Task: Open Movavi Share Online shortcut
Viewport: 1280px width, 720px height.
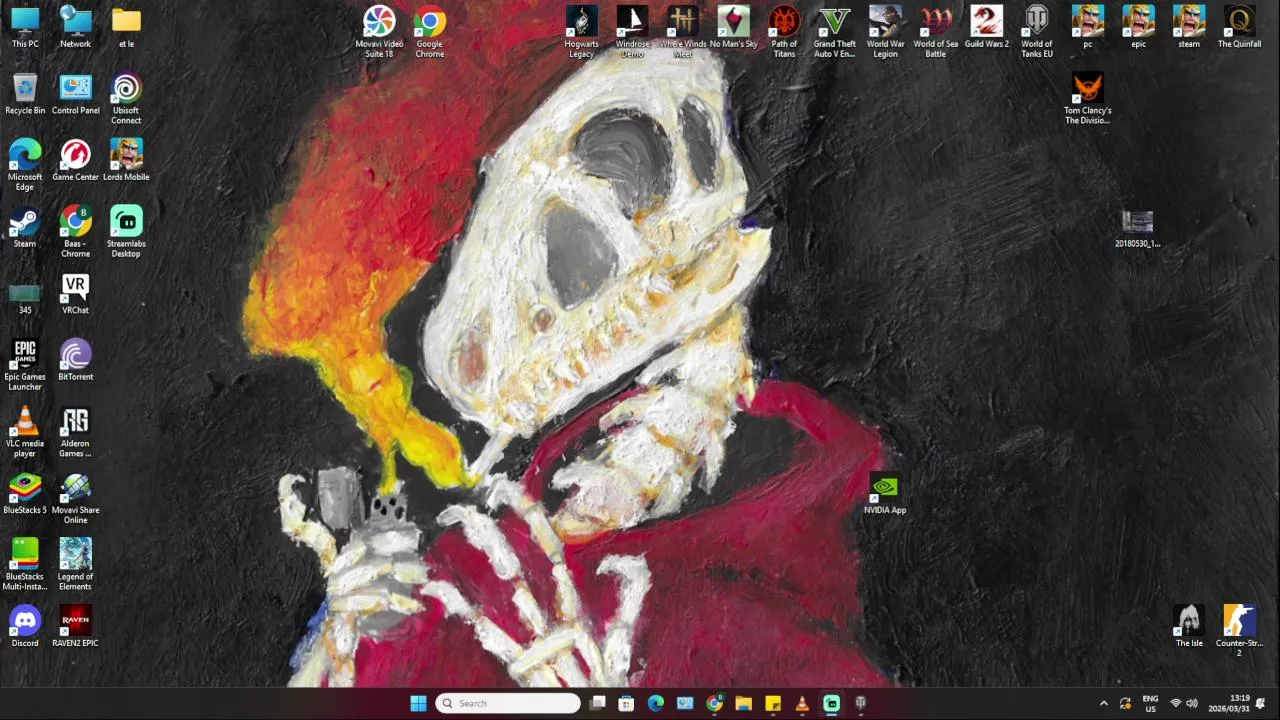Action: click(75, 498)
